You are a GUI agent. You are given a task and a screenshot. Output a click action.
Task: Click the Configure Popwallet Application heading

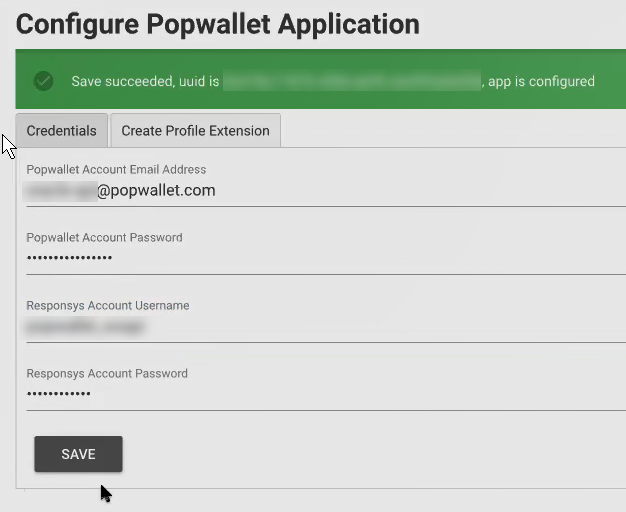click(x=218, y=24)
